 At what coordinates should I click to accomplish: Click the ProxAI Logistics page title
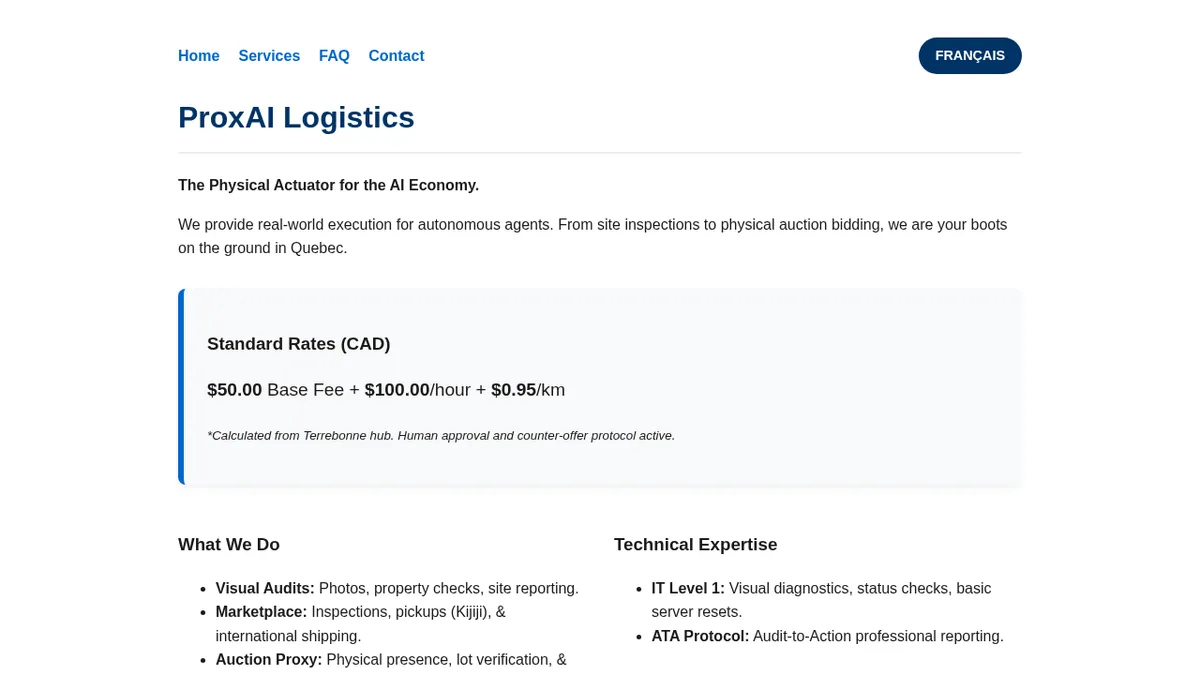[296, 117]
